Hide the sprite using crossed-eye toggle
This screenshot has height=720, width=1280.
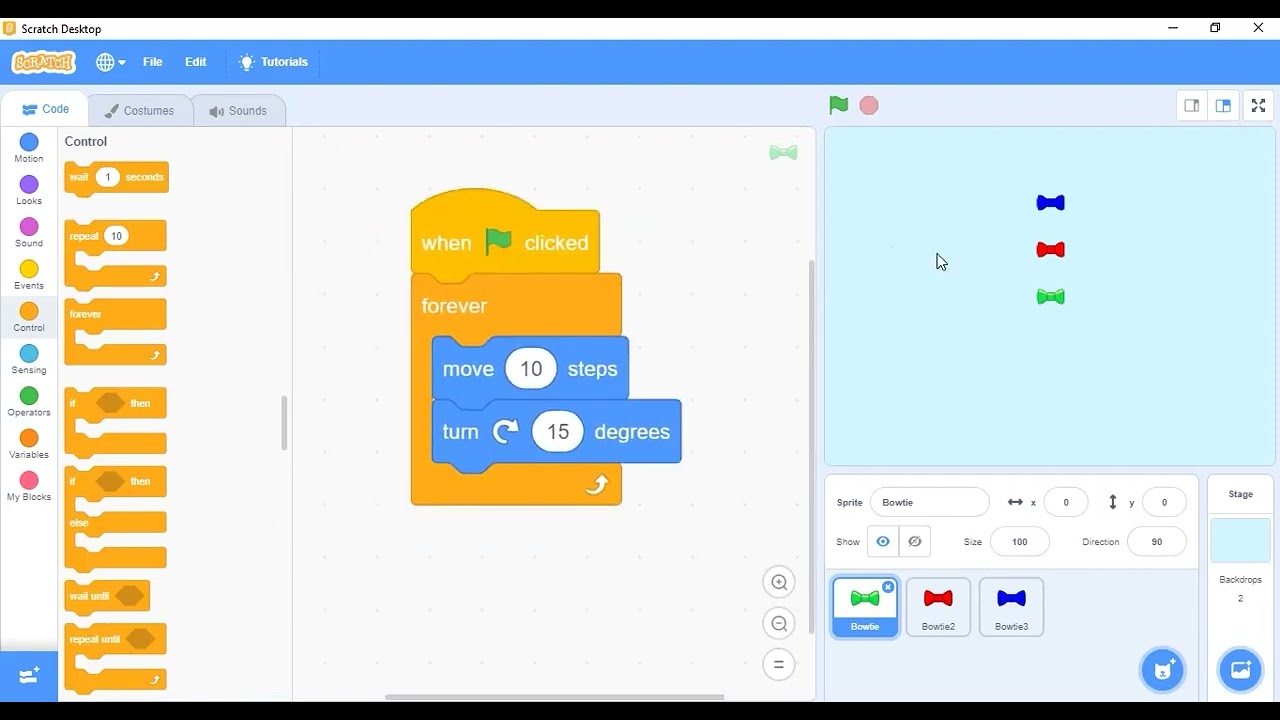pyautogui.click(x=914, y=541)
